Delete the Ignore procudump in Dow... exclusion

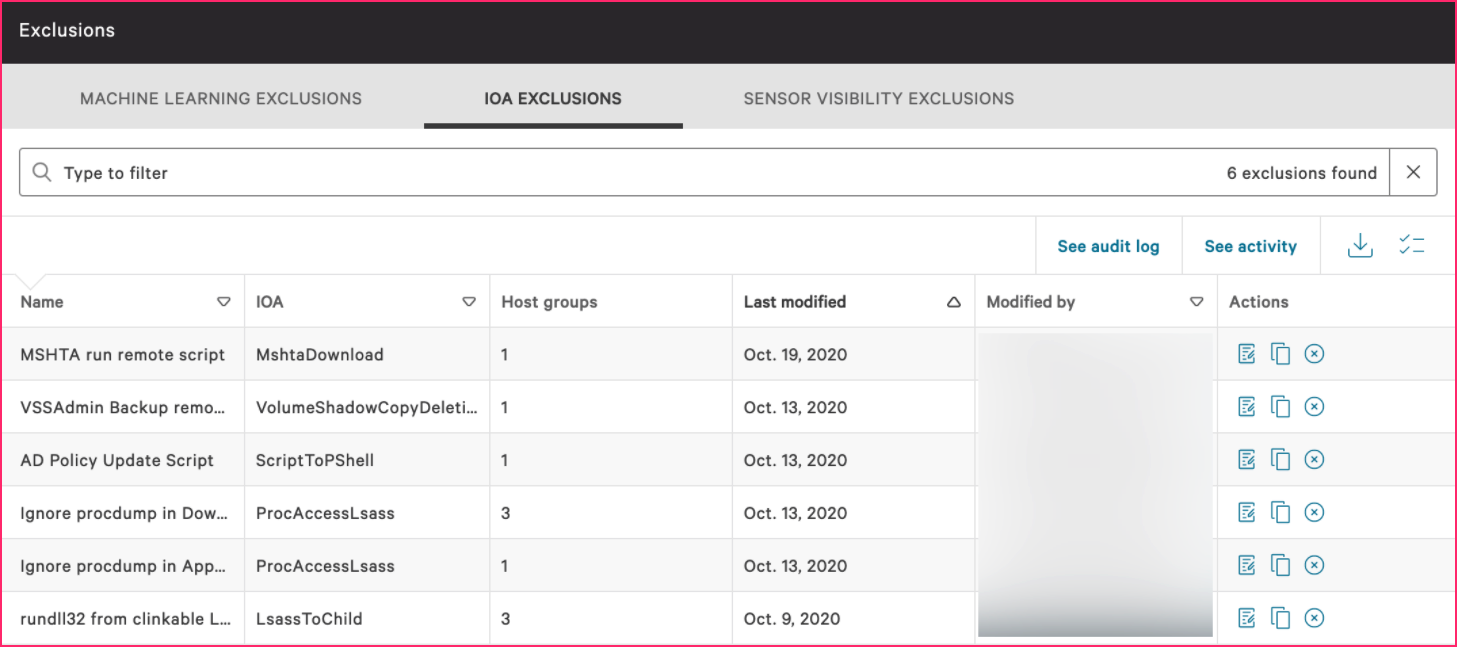tap(1315, 513)
